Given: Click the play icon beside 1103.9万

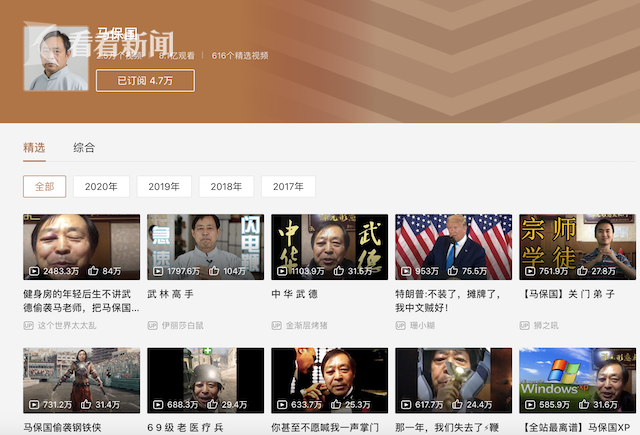Looking at the screenshot, I should pyautogui.click(x=282, y=271).
